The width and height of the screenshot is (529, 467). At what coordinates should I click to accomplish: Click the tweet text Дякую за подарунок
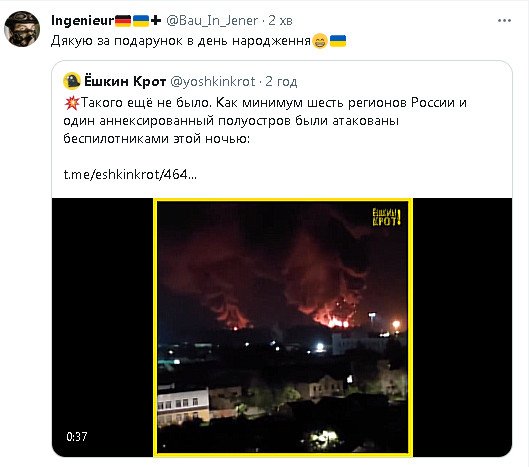(180, 41)
